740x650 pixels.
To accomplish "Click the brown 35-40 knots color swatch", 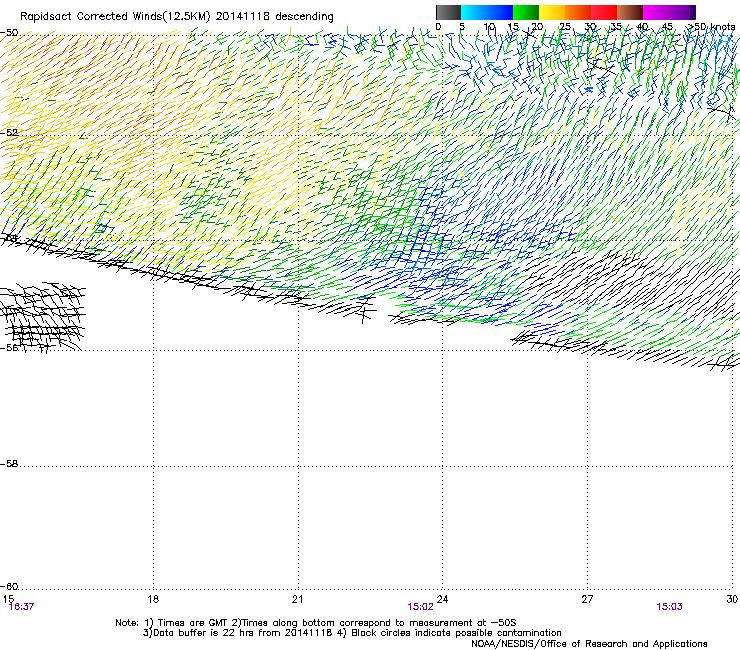I will point(630,12).
